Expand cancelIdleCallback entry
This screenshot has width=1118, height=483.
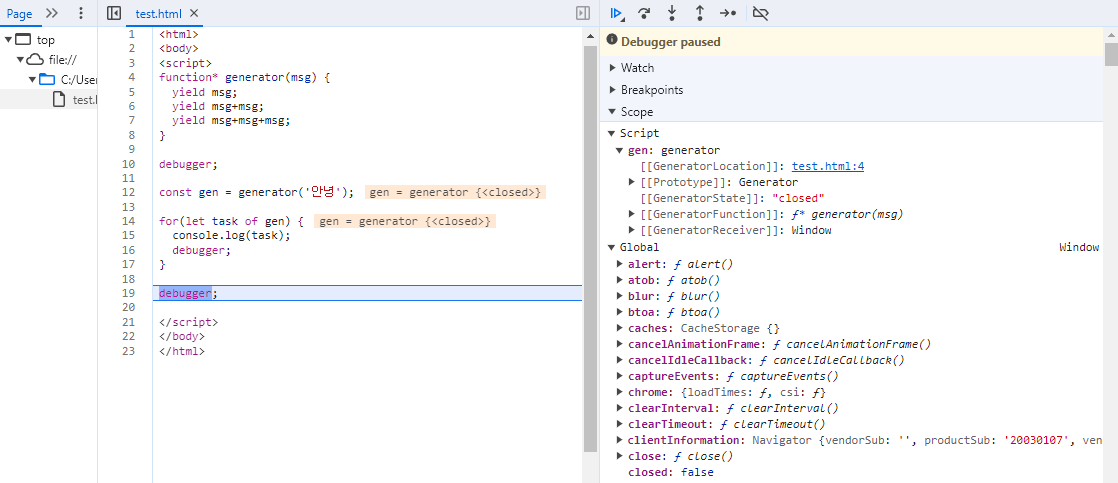pos(620,360)
